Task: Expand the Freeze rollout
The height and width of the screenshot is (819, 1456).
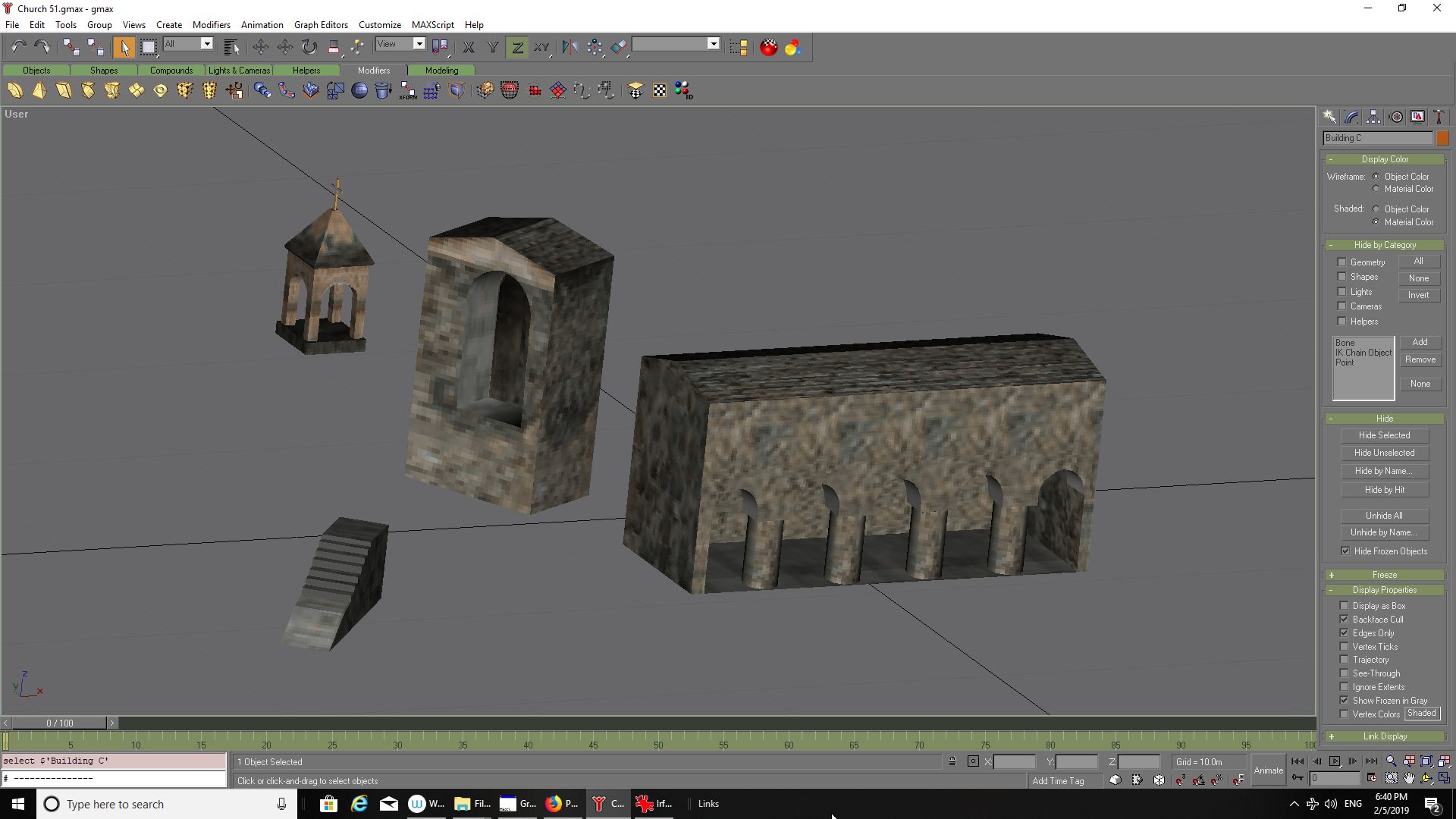Action: point(1384,575)
